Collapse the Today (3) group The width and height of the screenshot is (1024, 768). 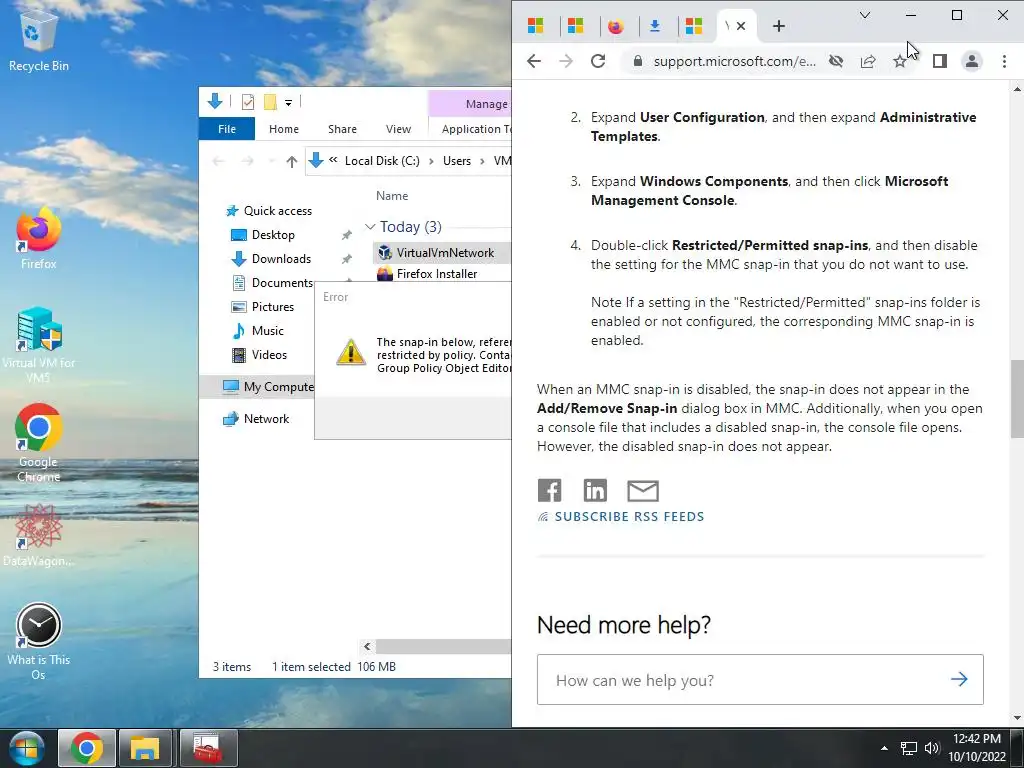[x=370, y=227]
